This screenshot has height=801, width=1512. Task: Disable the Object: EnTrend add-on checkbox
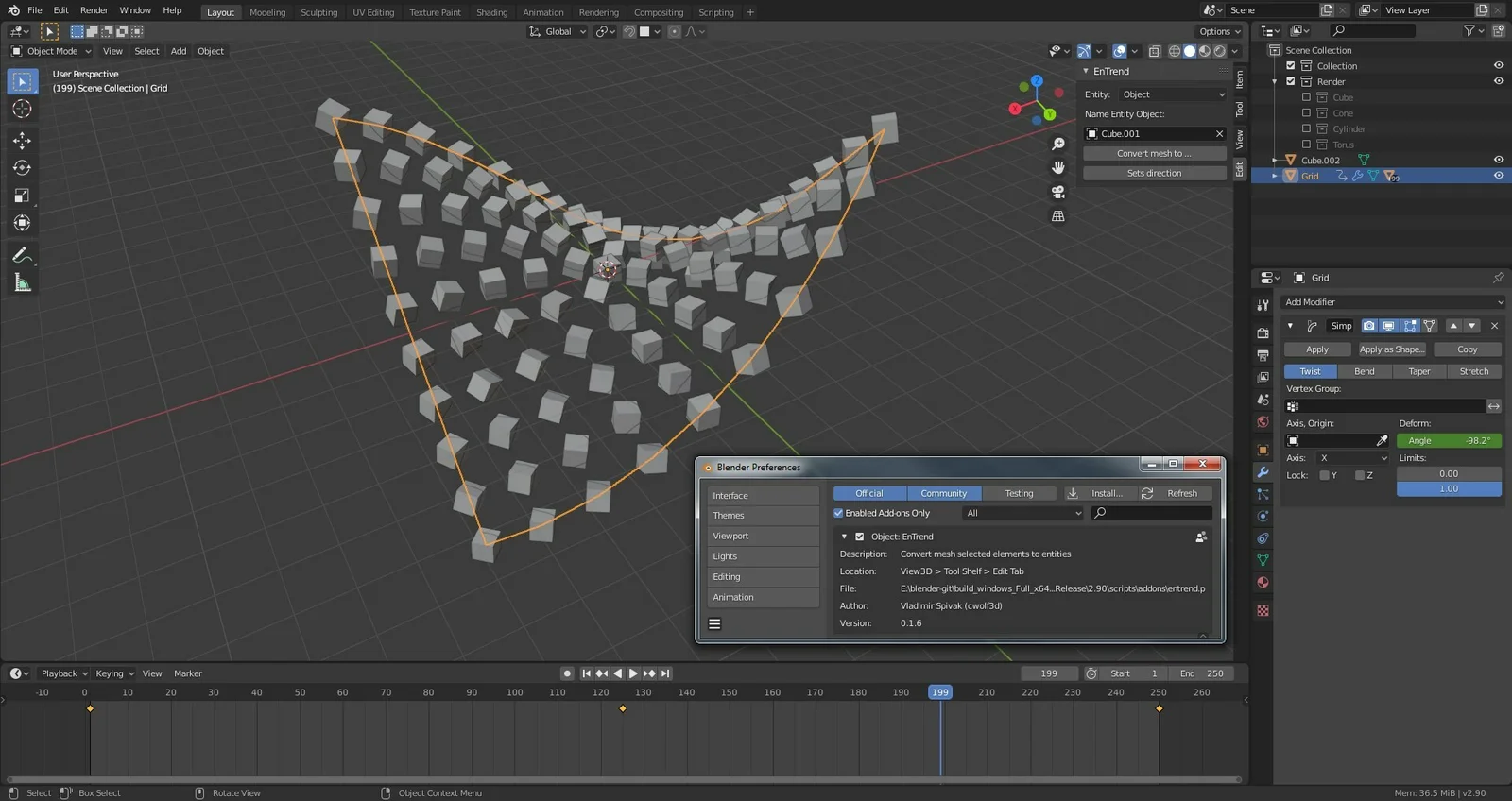[860, 537]
